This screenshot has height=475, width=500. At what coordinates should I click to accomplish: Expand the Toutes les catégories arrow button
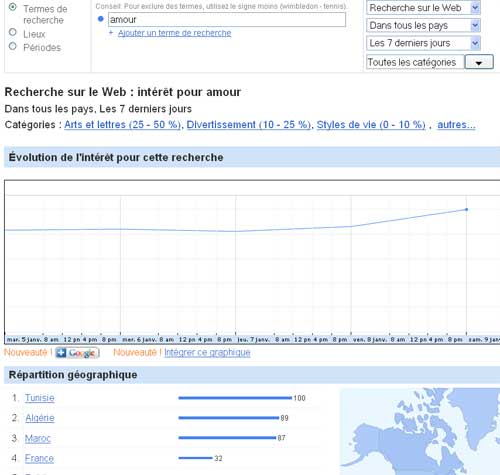point(479,62)
